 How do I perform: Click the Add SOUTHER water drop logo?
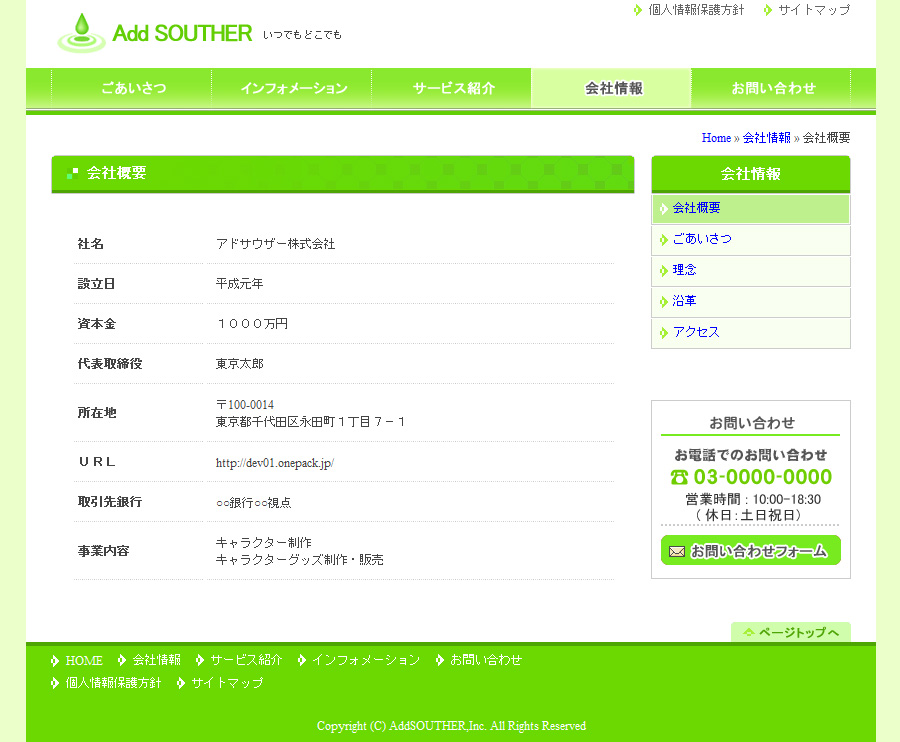click(x=81, y=33)
